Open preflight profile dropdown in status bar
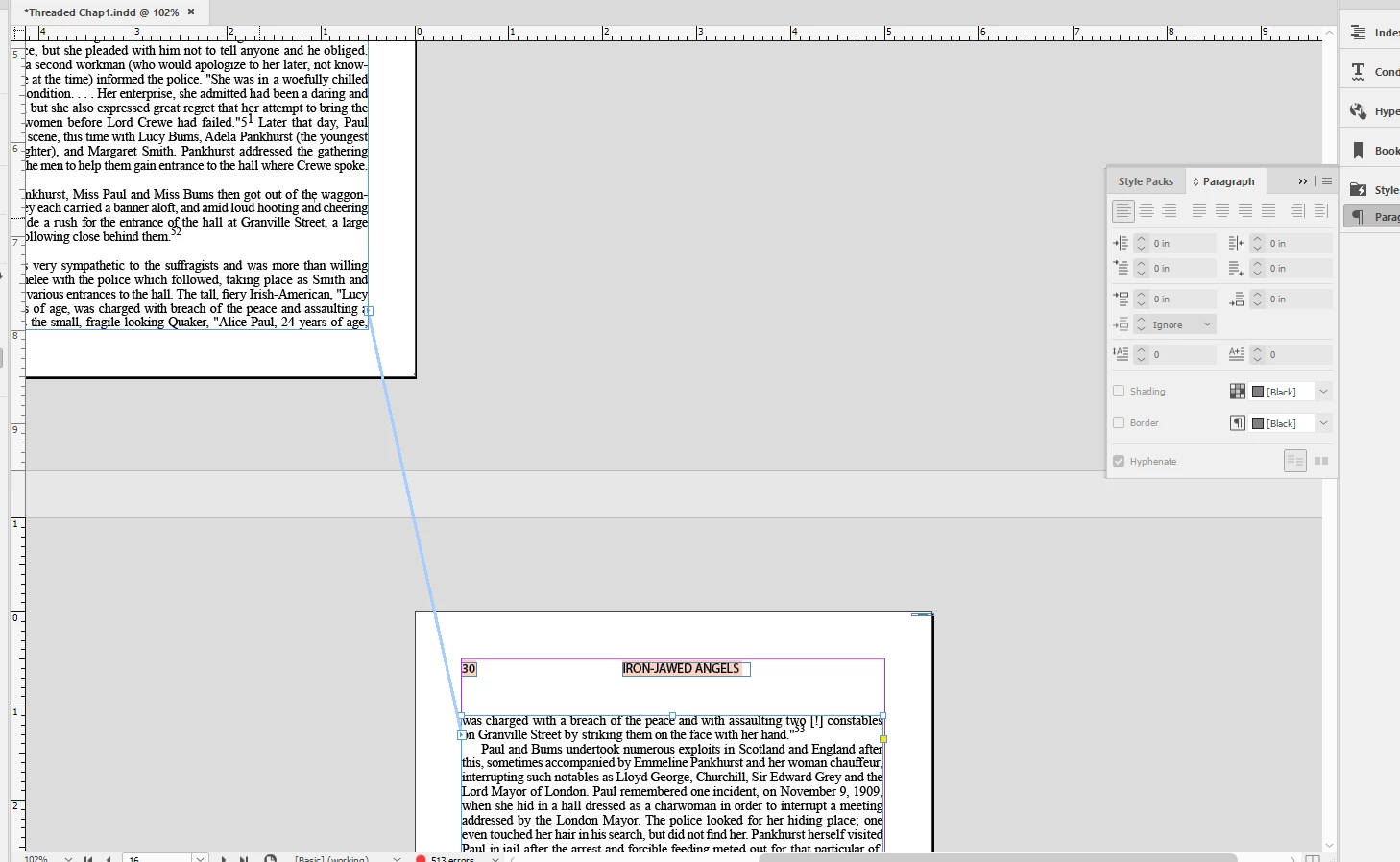Image resolution: width=1400 pixels, height=862 pixels. [397, 859]
